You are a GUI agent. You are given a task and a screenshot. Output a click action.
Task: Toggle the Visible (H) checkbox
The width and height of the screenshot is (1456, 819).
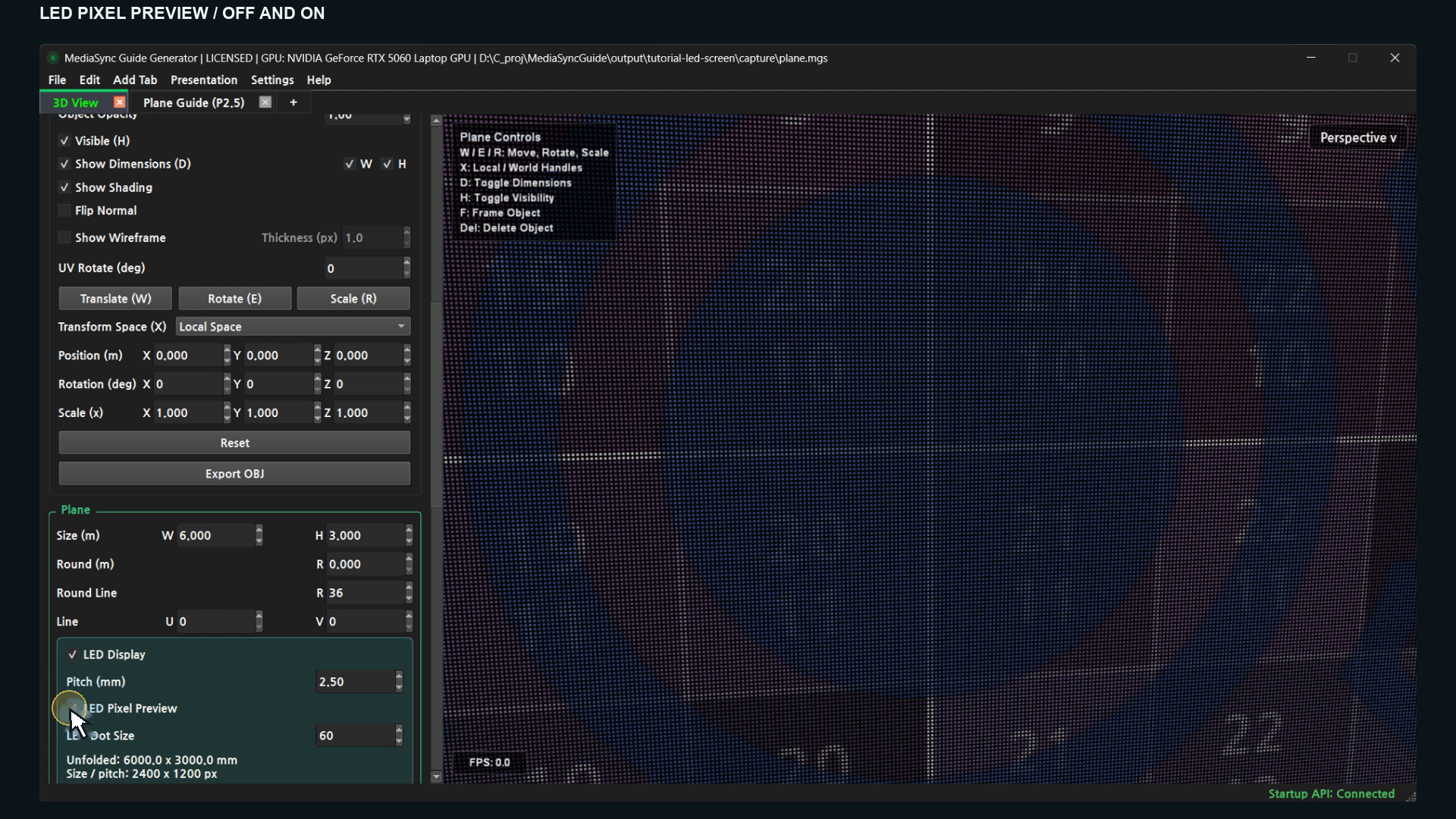64,141
